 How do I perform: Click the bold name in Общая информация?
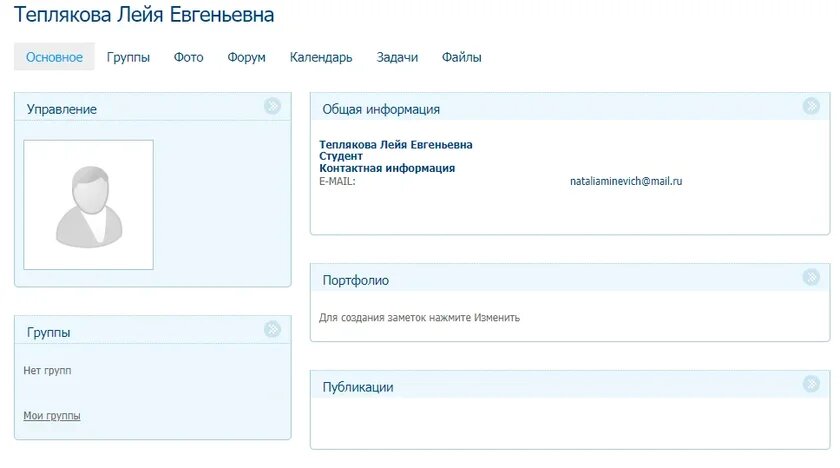tap(396, 145)
